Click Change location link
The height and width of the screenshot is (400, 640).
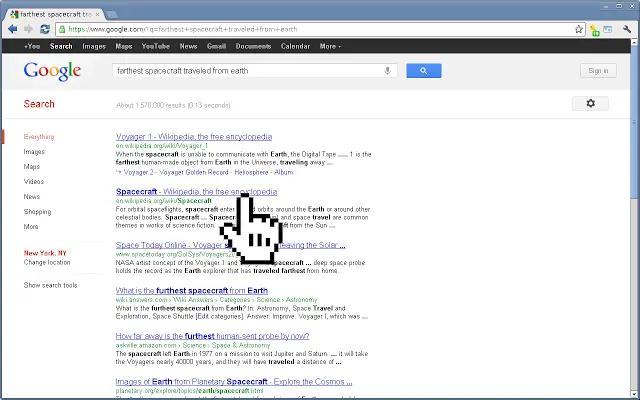pos(47,262)
